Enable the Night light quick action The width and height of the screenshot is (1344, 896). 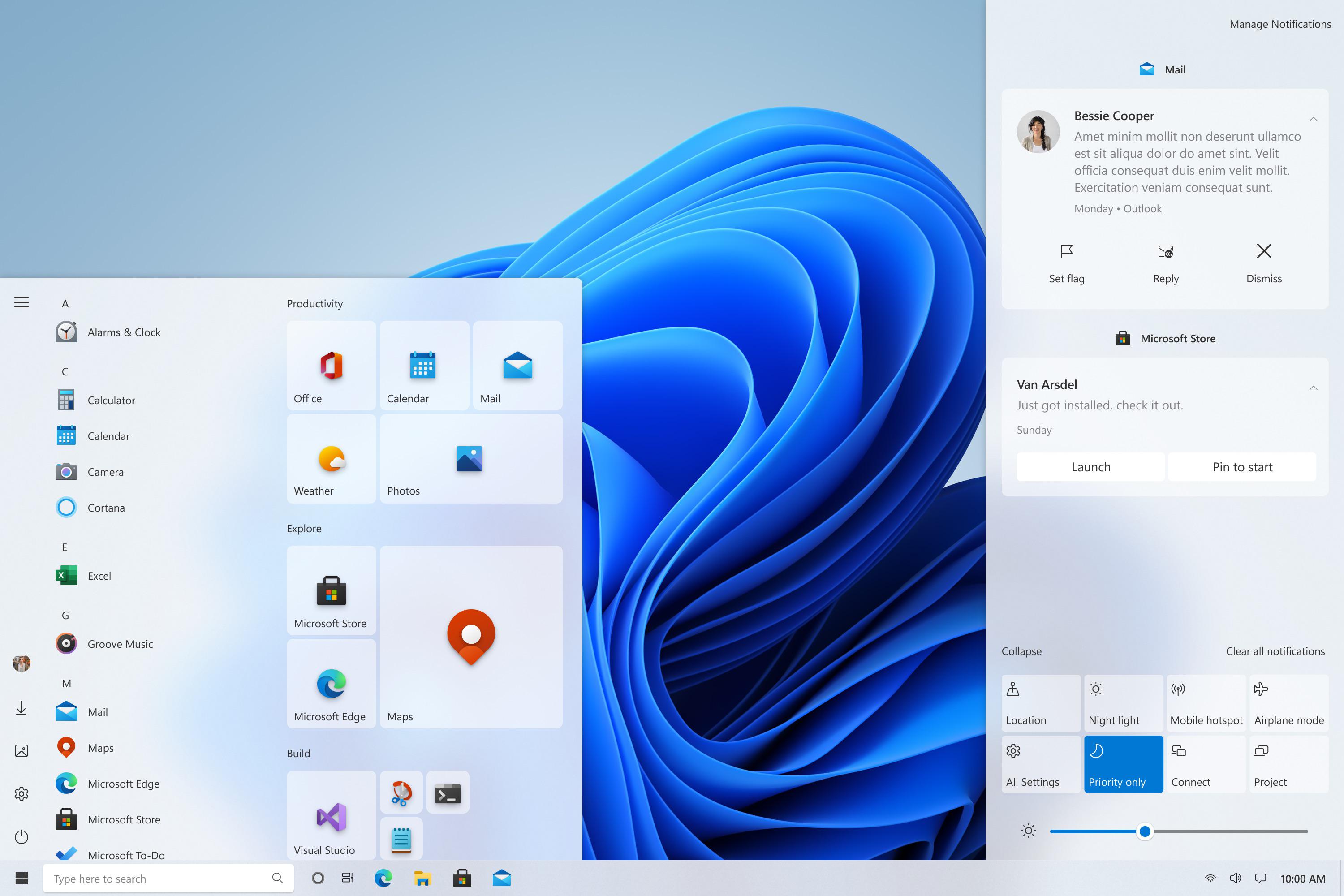(x=1123, y=703)
